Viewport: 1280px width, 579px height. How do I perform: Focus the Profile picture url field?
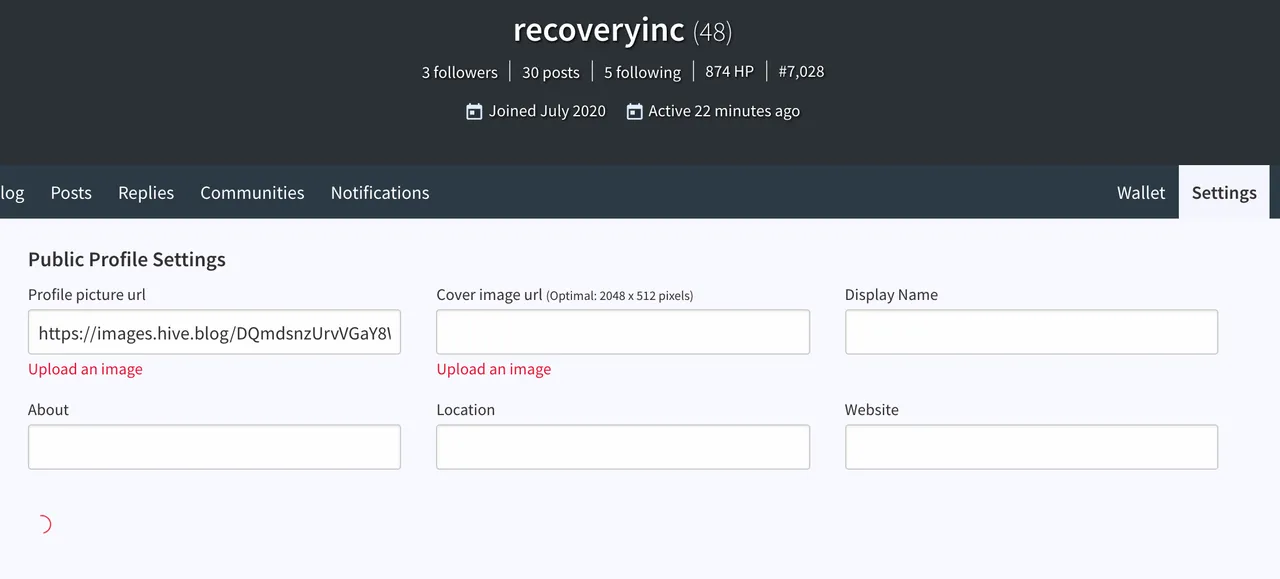pos(214,332)
